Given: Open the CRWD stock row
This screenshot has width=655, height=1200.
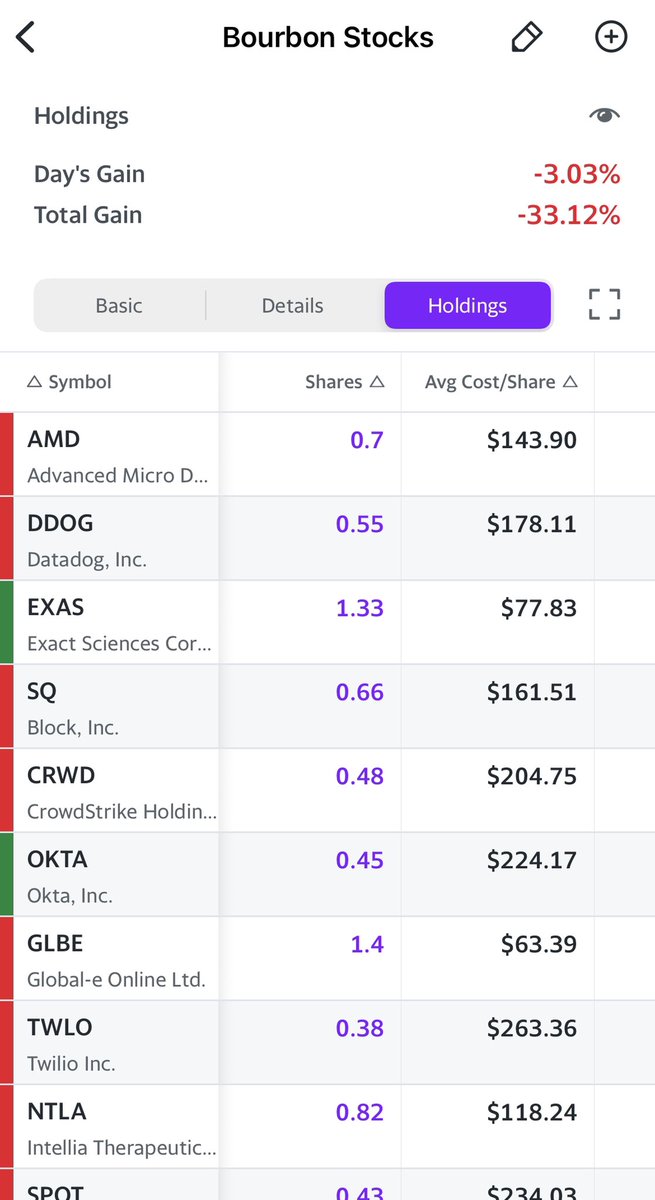Looking at the screenshot, I should [x=327, y=790].
